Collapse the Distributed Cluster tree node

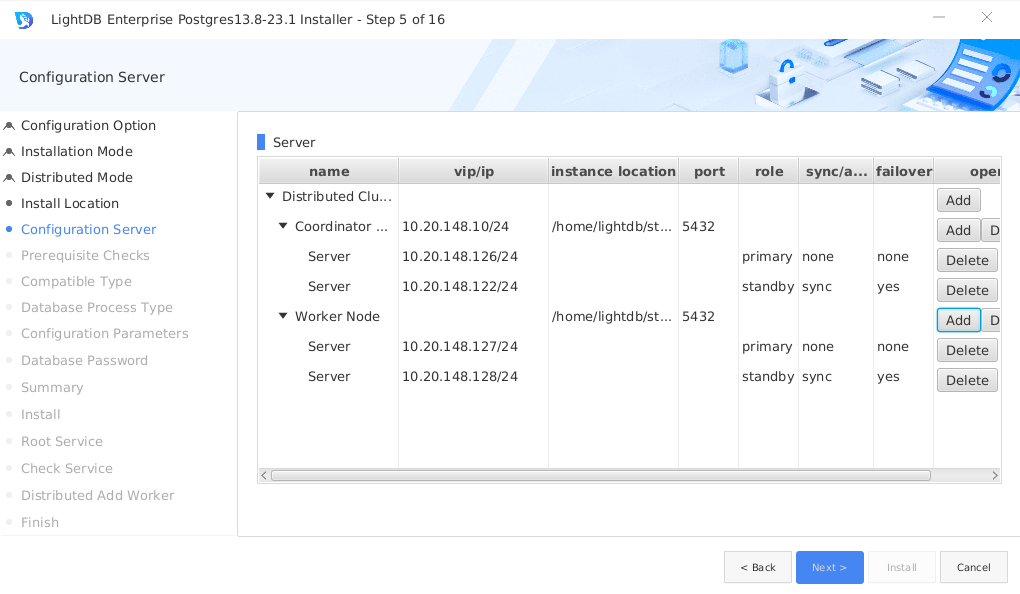click(x=270, y=196)
